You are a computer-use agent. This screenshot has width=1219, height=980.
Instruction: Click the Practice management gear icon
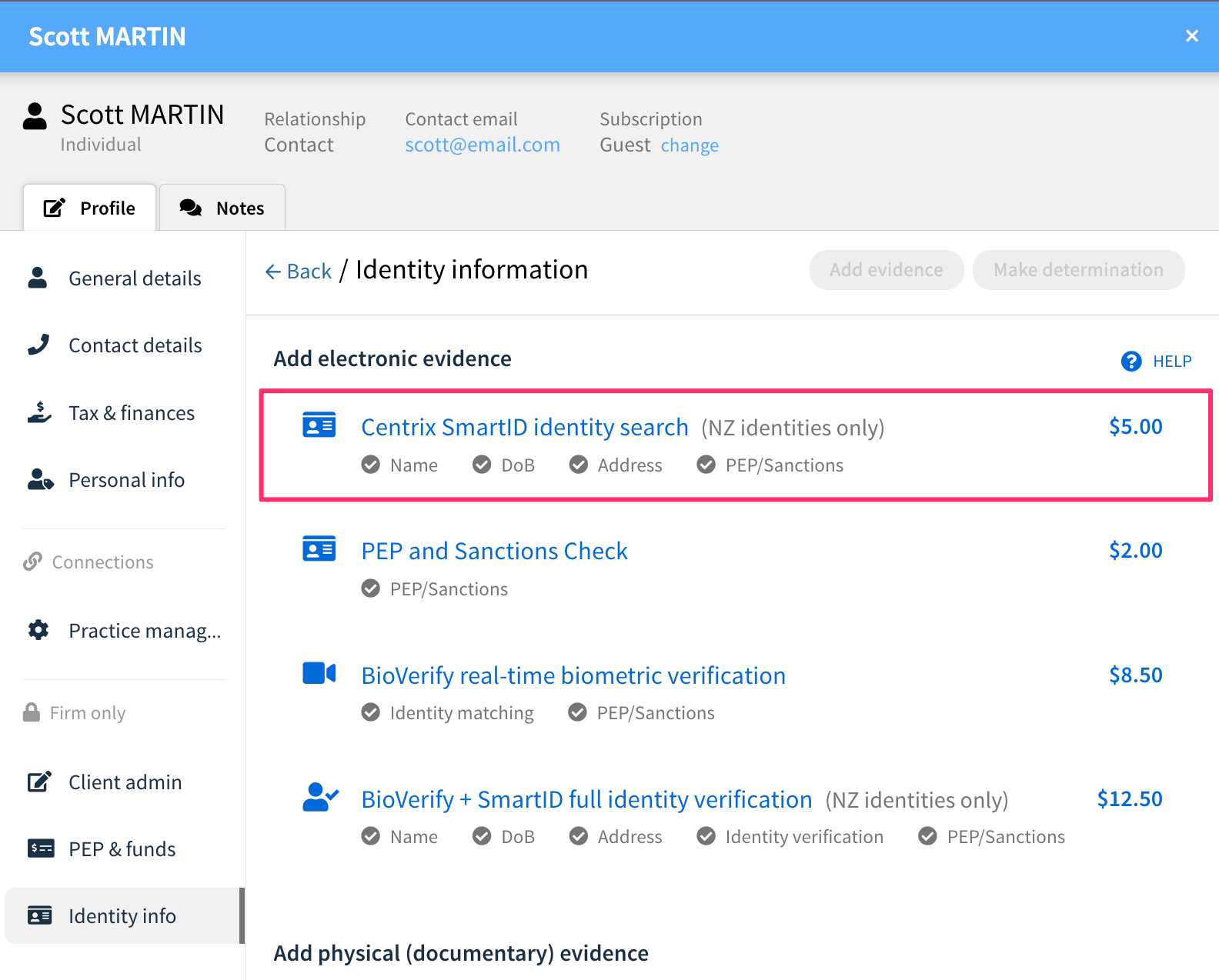(x=38, y=630)
